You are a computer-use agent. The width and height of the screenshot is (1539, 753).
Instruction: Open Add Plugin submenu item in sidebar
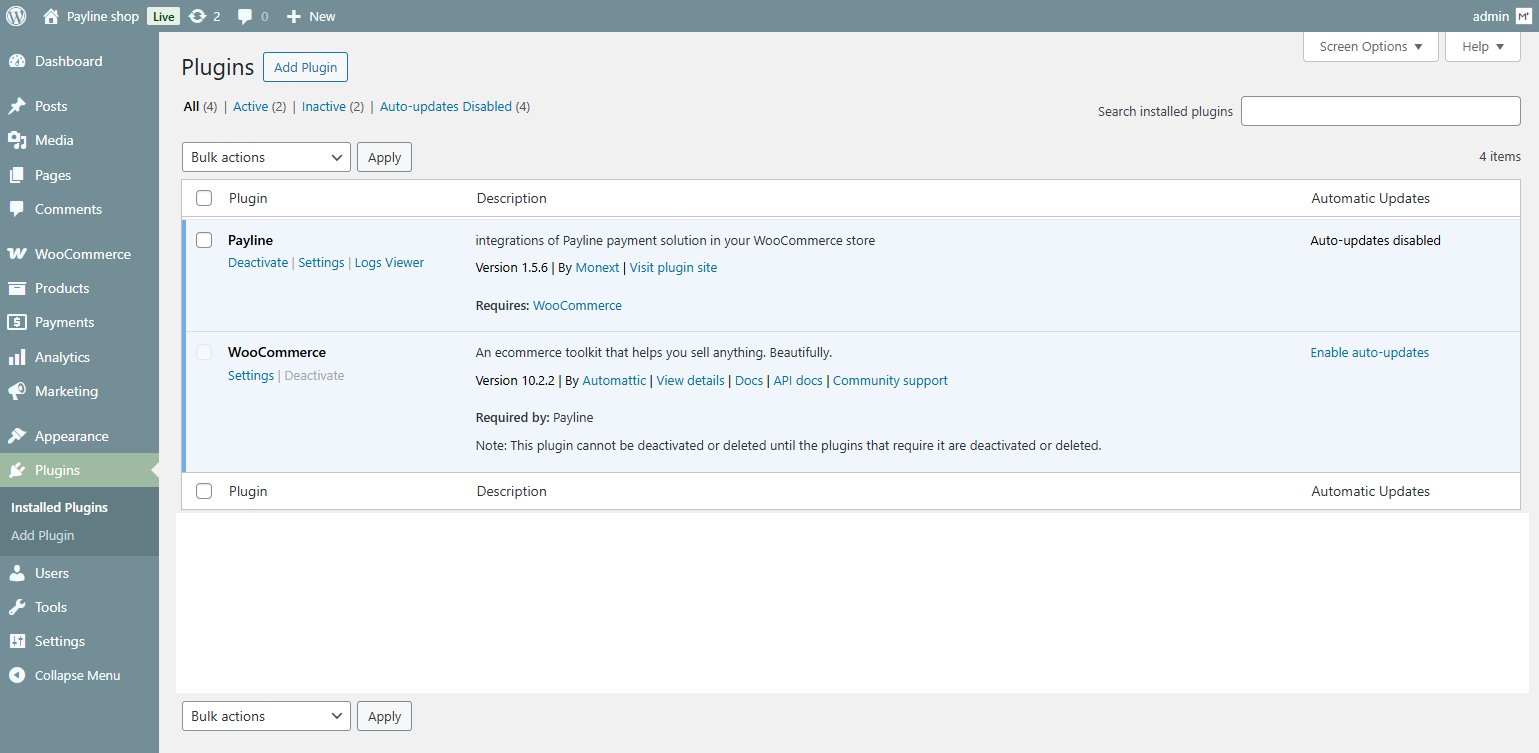[x=42, y=536]
